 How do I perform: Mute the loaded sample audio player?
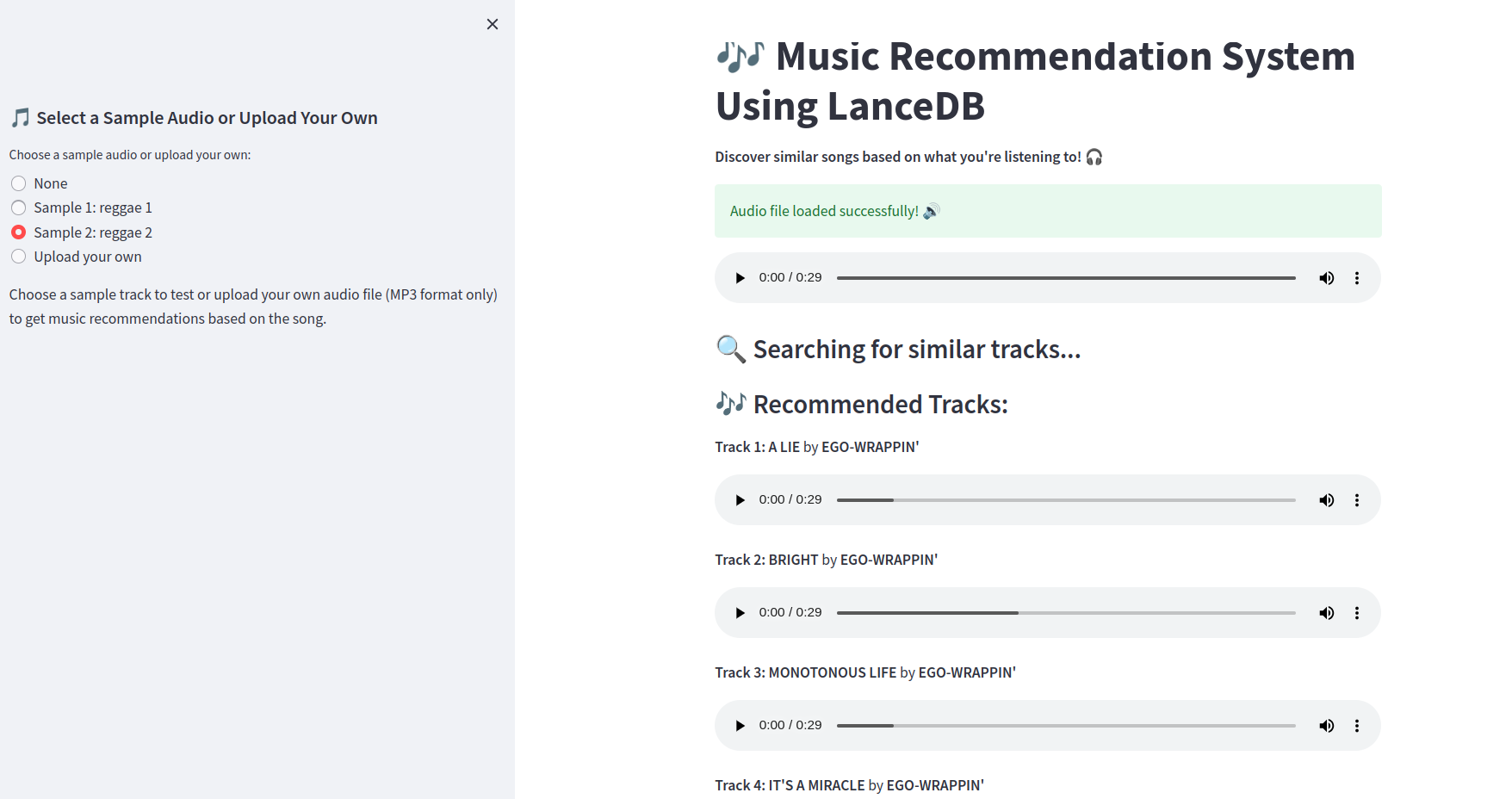coord(1326,278)
